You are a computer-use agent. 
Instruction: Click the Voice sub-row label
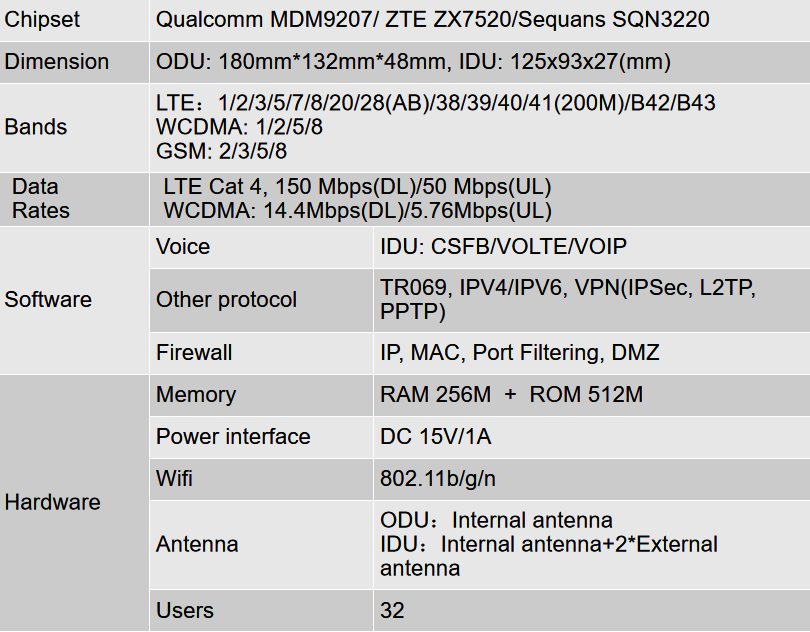point(183,246)
